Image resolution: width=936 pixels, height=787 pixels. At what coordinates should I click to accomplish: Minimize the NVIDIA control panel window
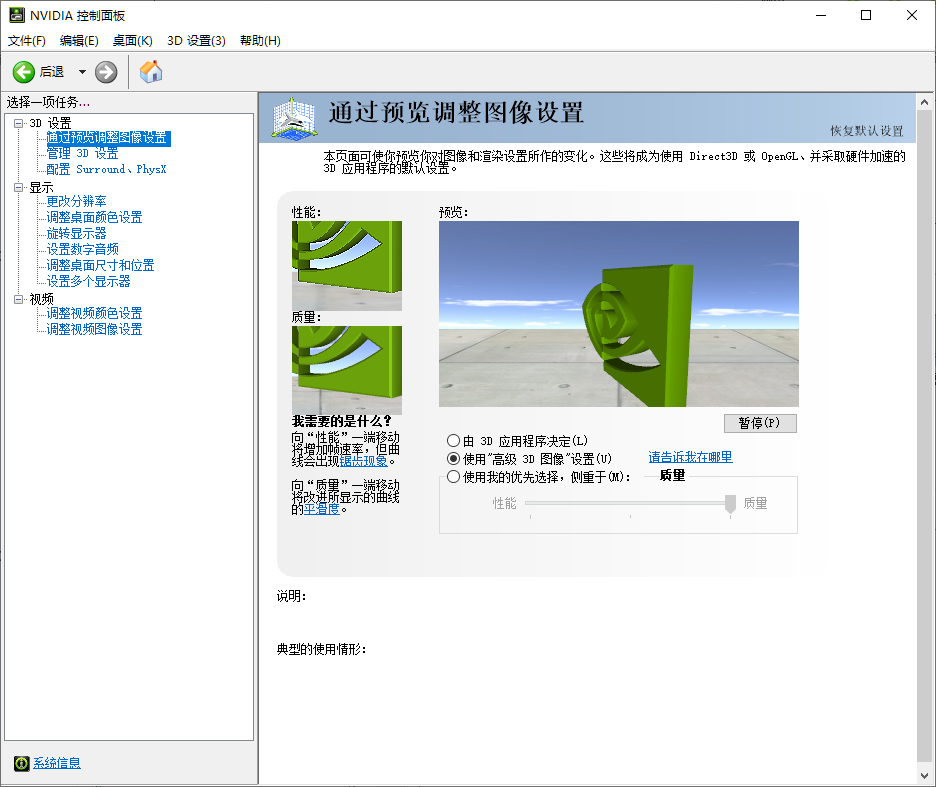[821, 16]
